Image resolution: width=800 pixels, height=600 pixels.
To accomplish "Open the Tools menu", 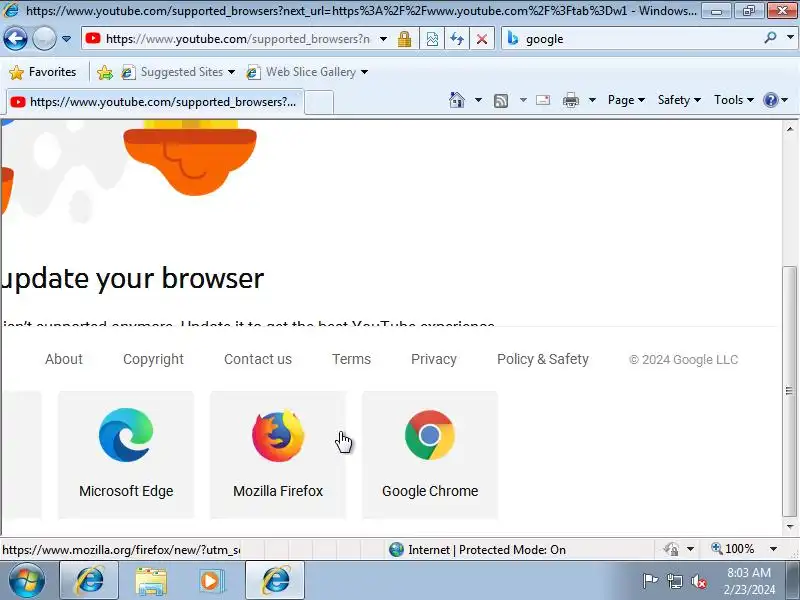I will pos(734,100).
